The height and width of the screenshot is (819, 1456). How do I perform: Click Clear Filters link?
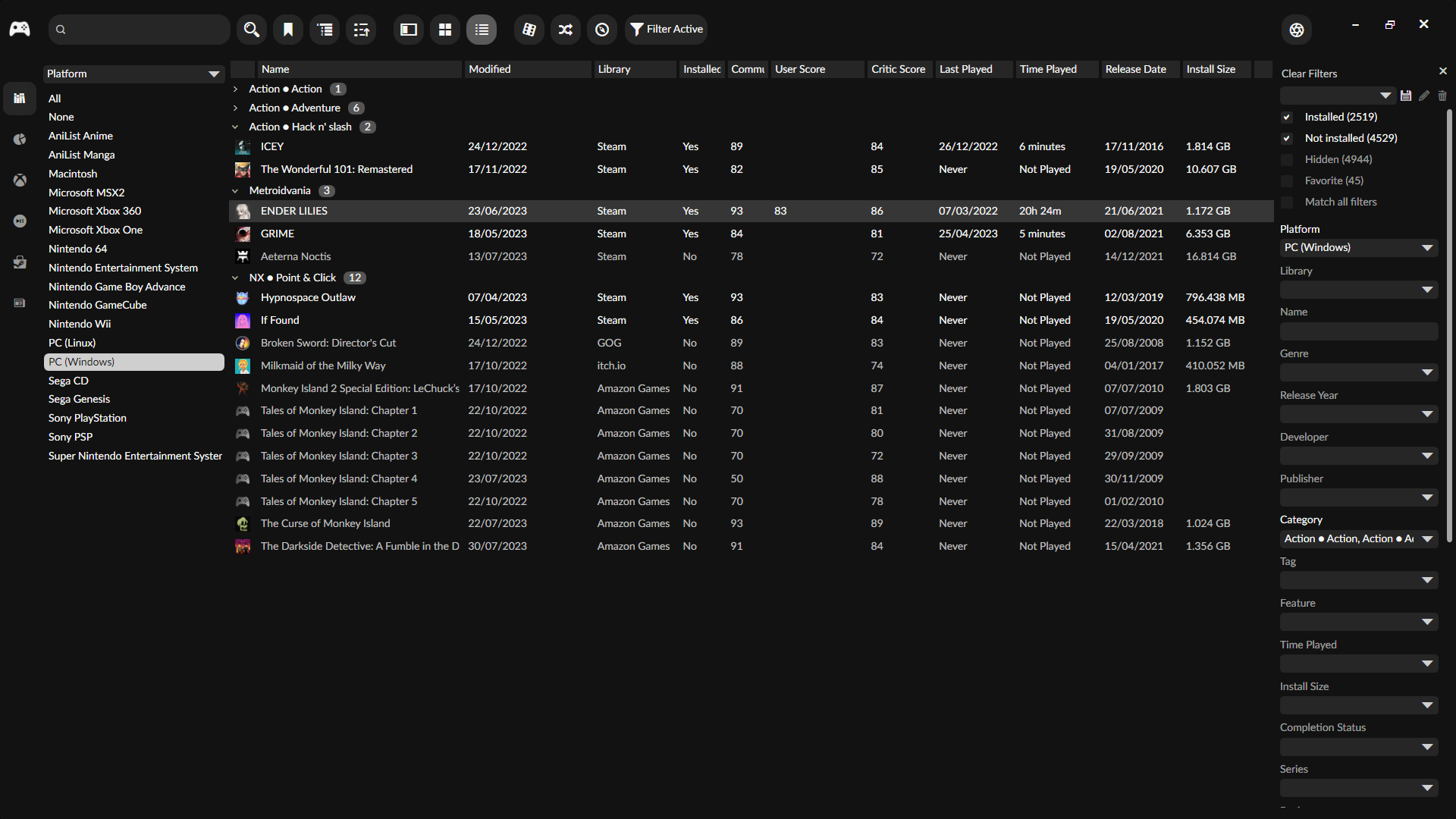pyautogui.click(x=1309, y=74)
